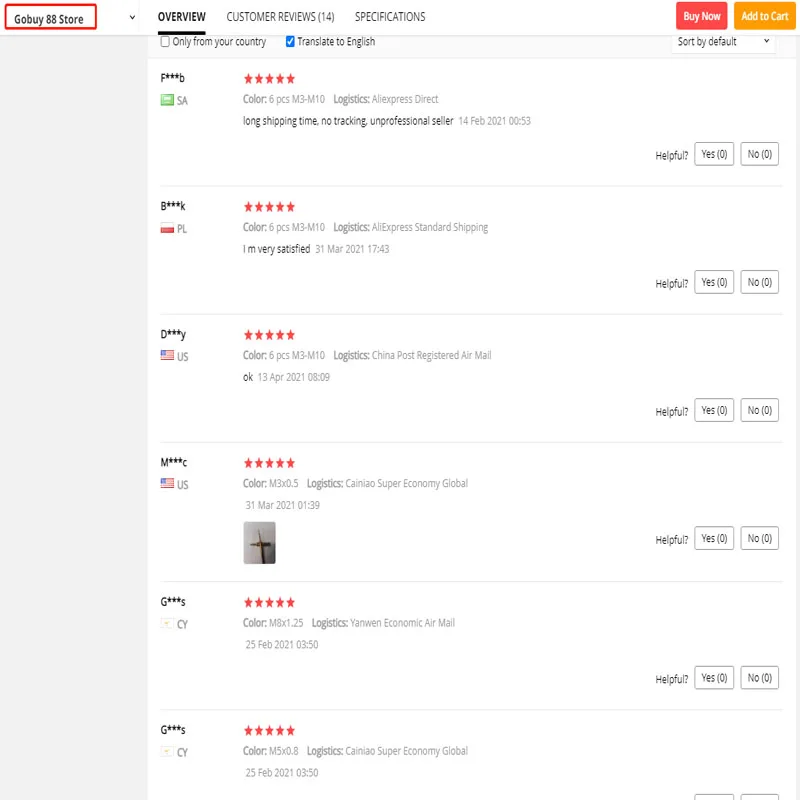
Task: Click the five-star rating in F***b's review
Action: click(269, 79)
